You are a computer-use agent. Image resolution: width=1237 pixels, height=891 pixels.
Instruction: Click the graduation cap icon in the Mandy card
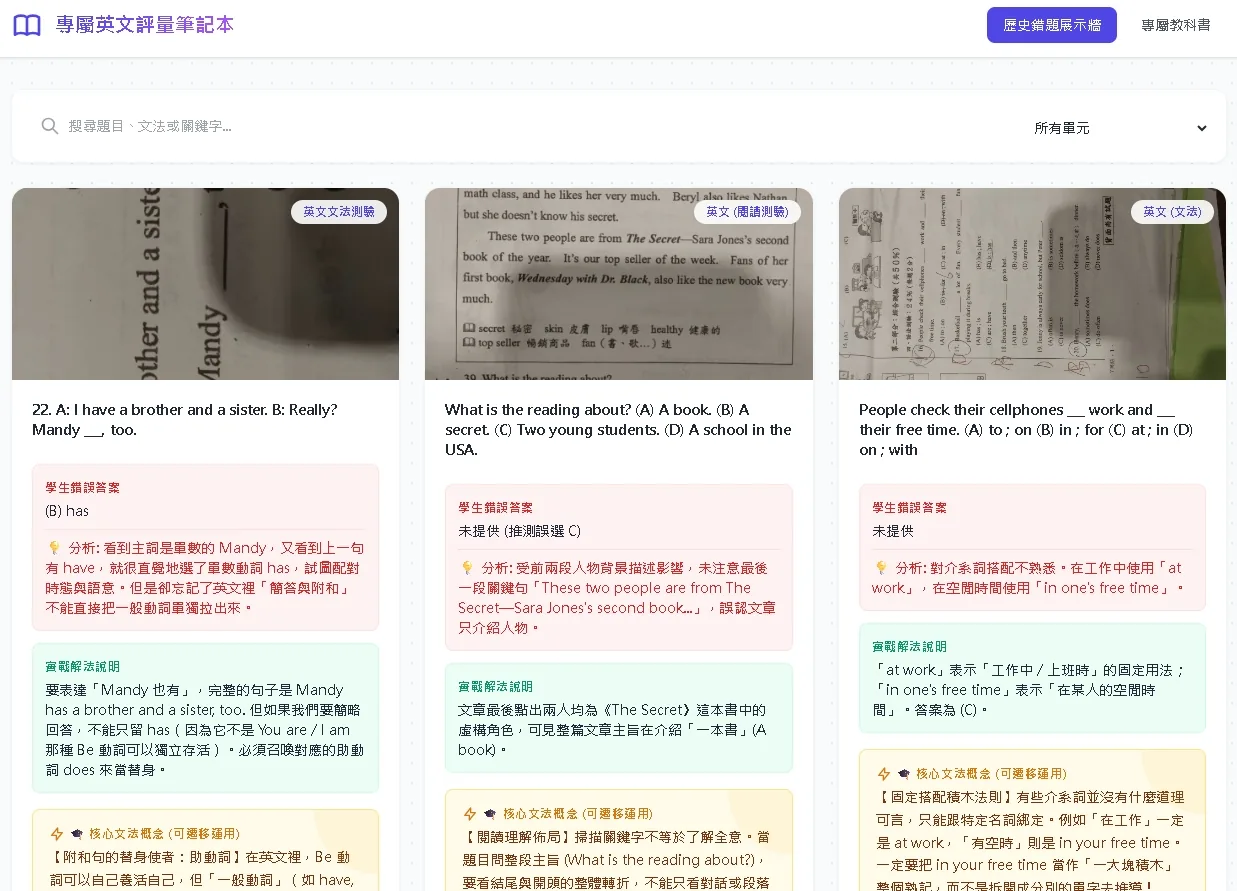point(77,834)
